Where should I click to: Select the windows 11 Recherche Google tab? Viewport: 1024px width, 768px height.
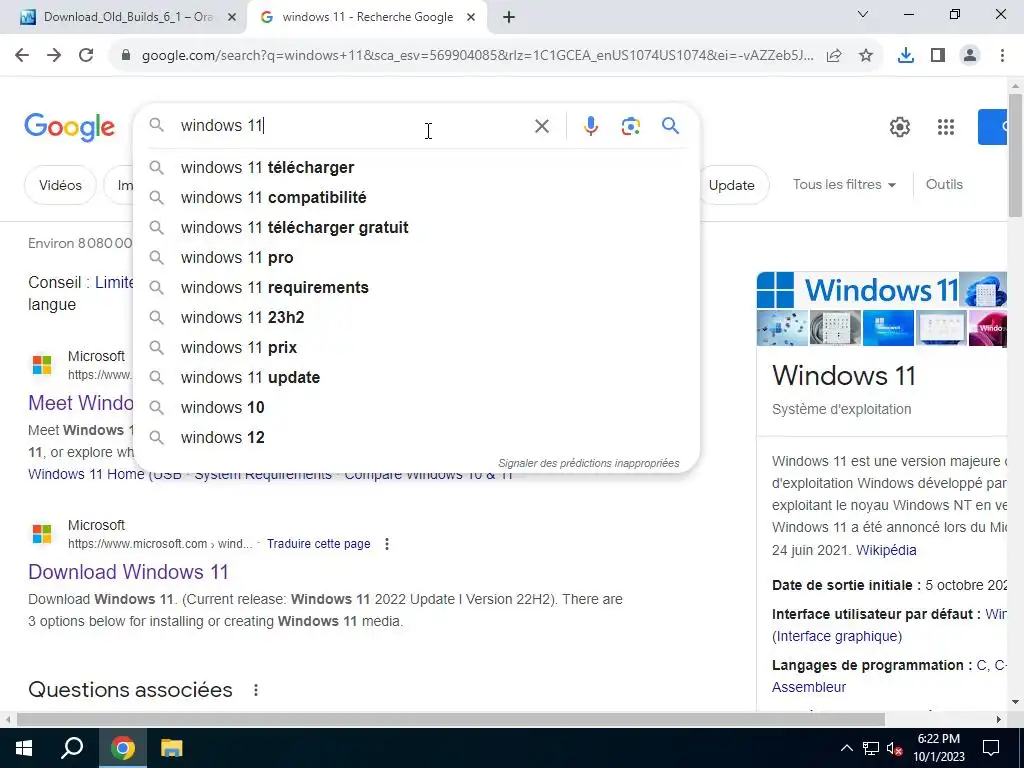[367, 17]
